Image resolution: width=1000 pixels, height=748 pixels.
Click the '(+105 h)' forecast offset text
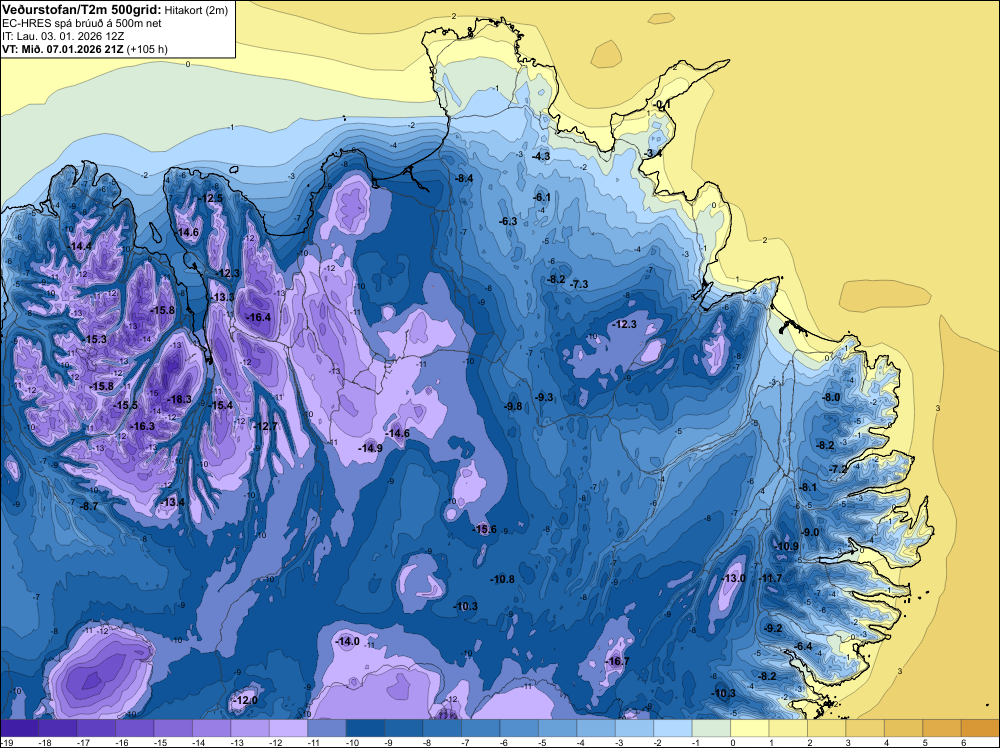tap(147, 49)
